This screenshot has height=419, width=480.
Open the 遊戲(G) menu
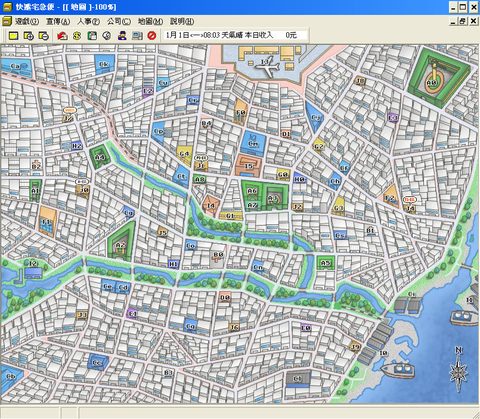click(x=27, y=21)
